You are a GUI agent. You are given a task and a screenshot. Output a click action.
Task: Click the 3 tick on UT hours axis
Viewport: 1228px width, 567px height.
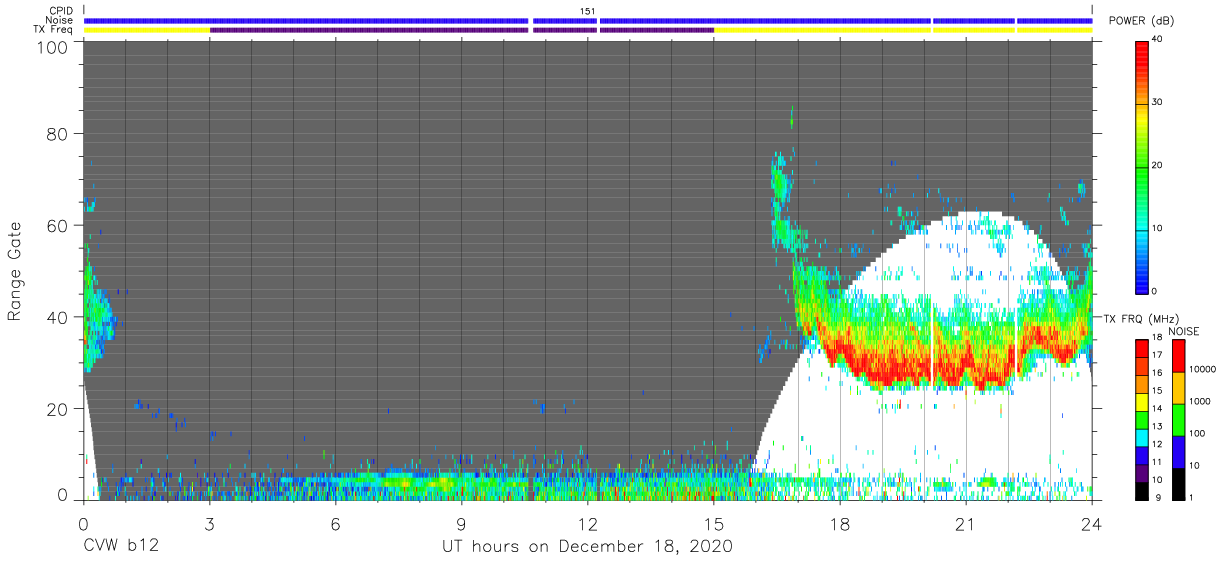click(x=209, y=522)
